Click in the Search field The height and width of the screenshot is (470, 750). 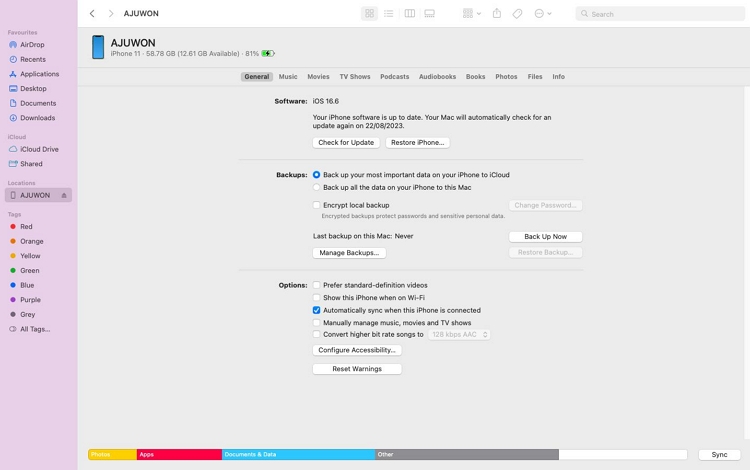pyautogui.click(x=660, y=14)
